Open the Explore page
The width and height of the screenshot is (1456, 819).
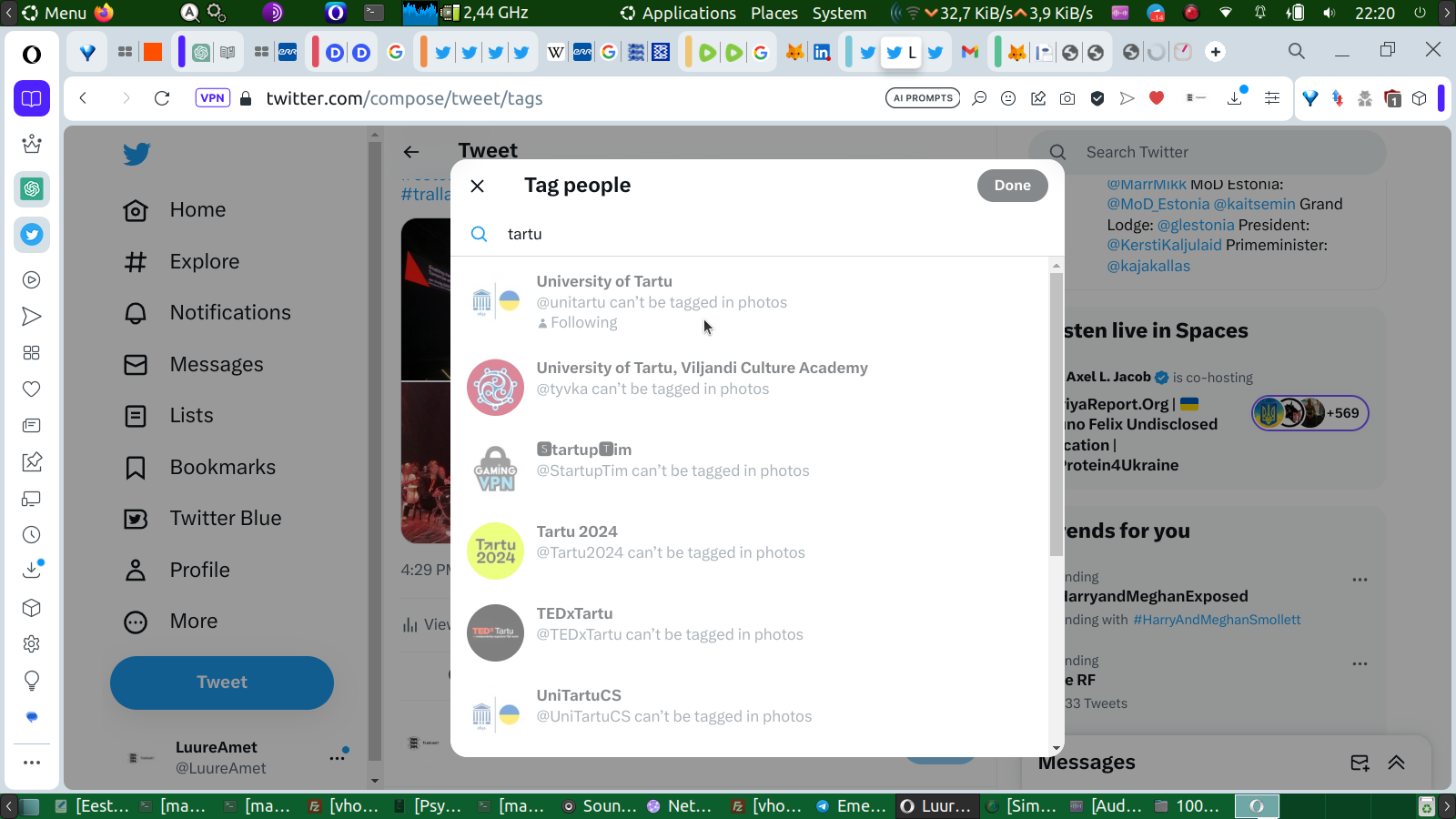[181, 262]
